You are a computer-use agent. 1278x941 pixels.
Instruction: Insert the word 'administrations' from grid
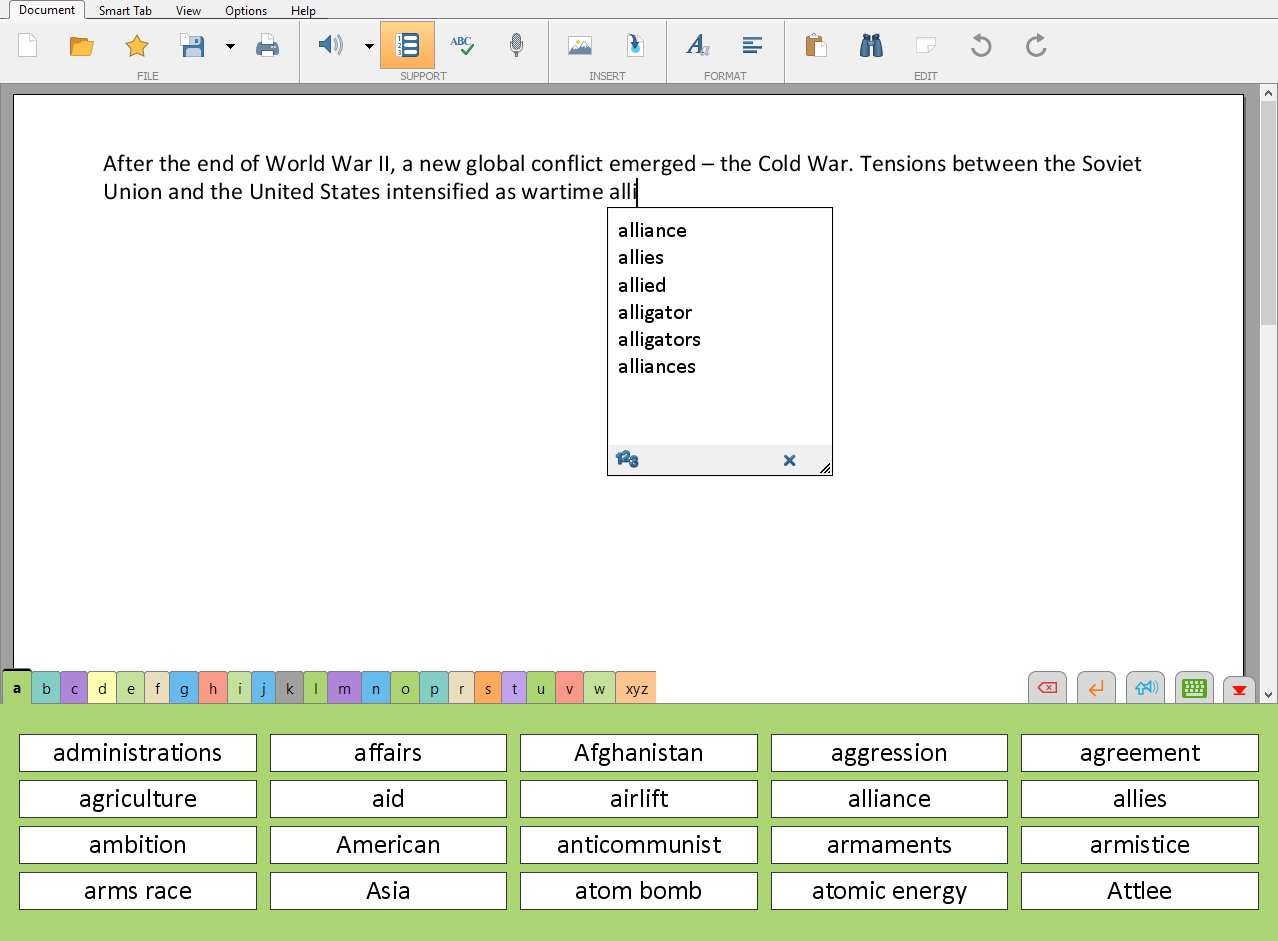click(x=138, y=753)
